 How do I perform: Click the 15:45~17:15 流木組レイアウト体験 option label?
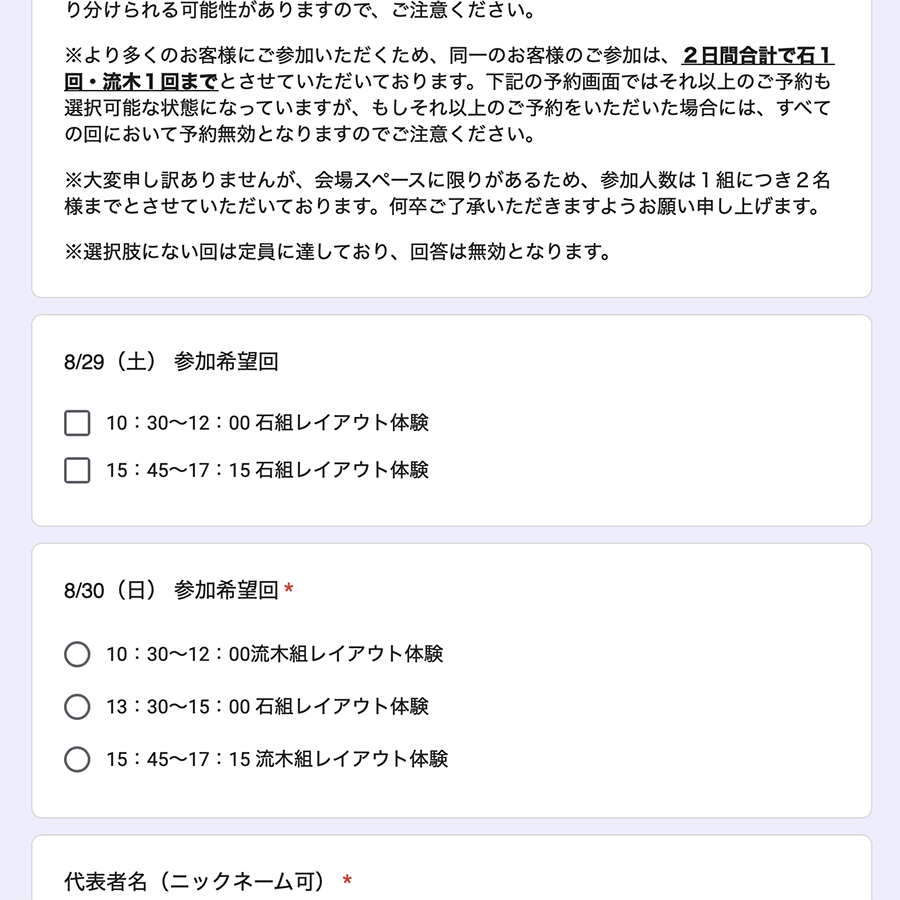pyautogui.click(x=277, y=759)
